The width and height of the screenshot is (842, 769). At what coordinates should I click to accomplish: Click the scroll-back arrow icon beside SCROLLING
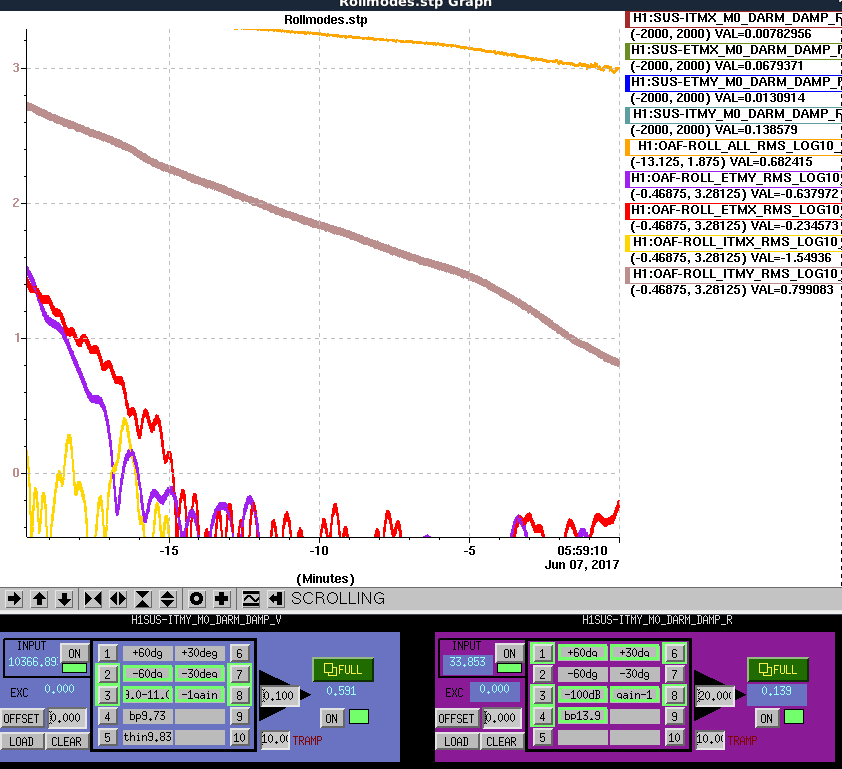click(x=275, y=599)
